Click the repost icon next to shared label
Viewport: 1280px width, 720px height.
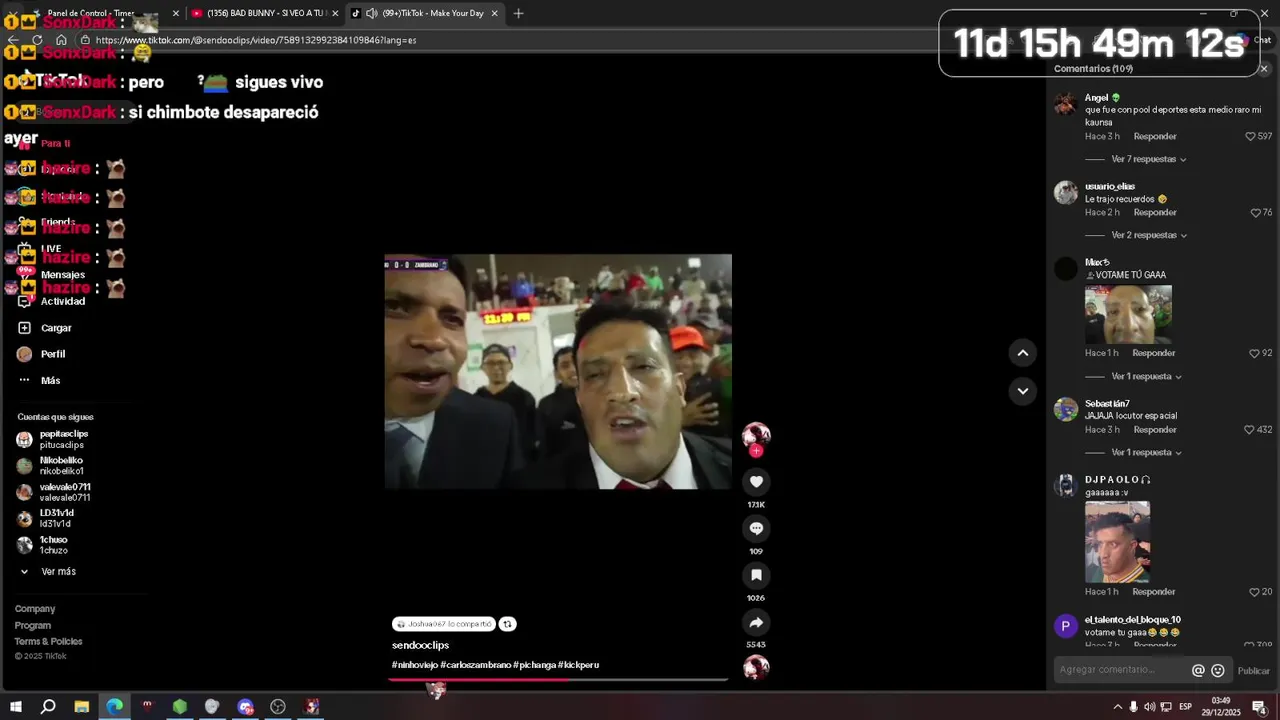tap(507, 624)
